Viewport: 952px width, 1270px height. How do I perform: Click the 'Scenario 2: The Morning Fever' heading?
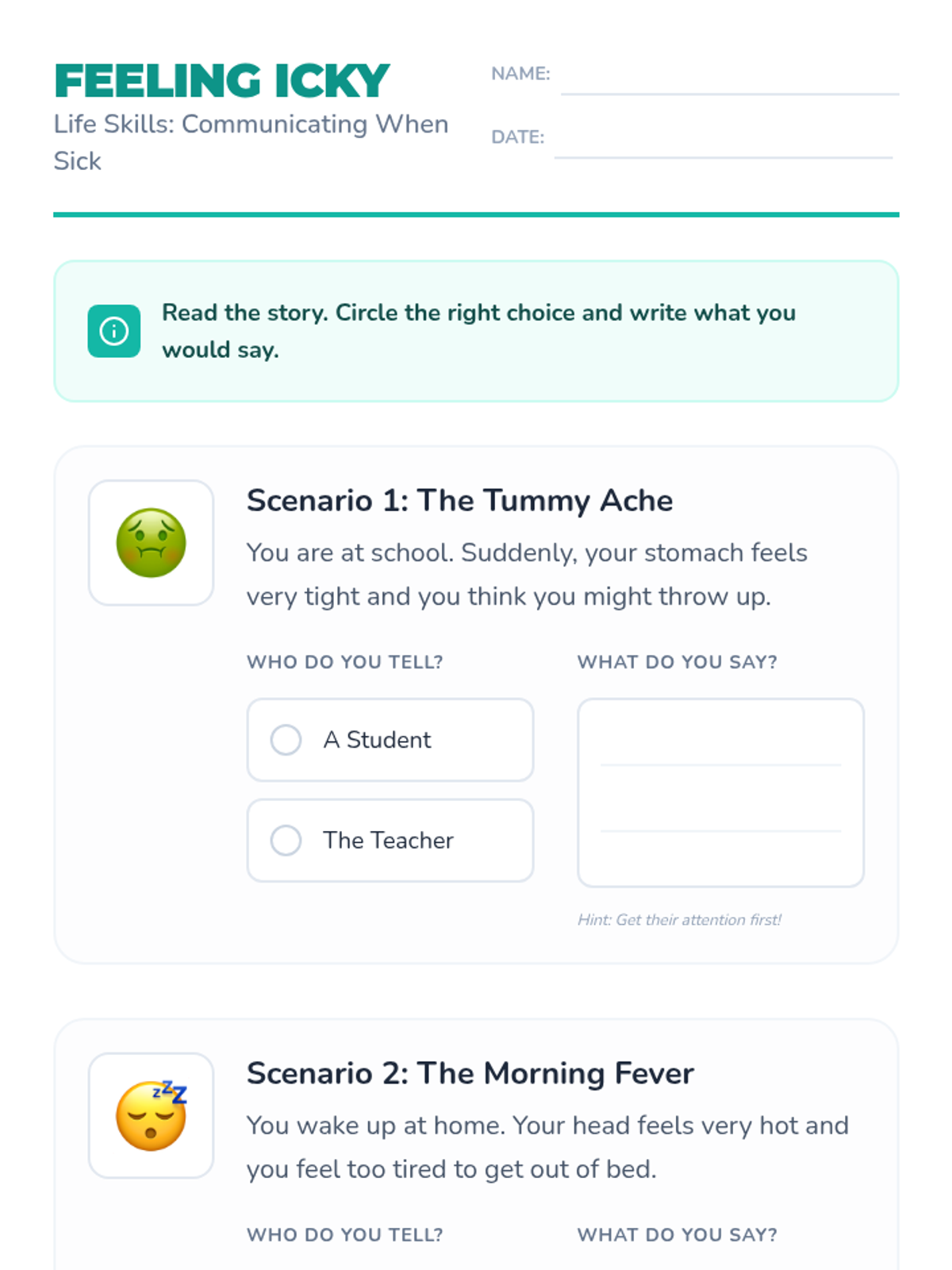[x=470, y=1073]
